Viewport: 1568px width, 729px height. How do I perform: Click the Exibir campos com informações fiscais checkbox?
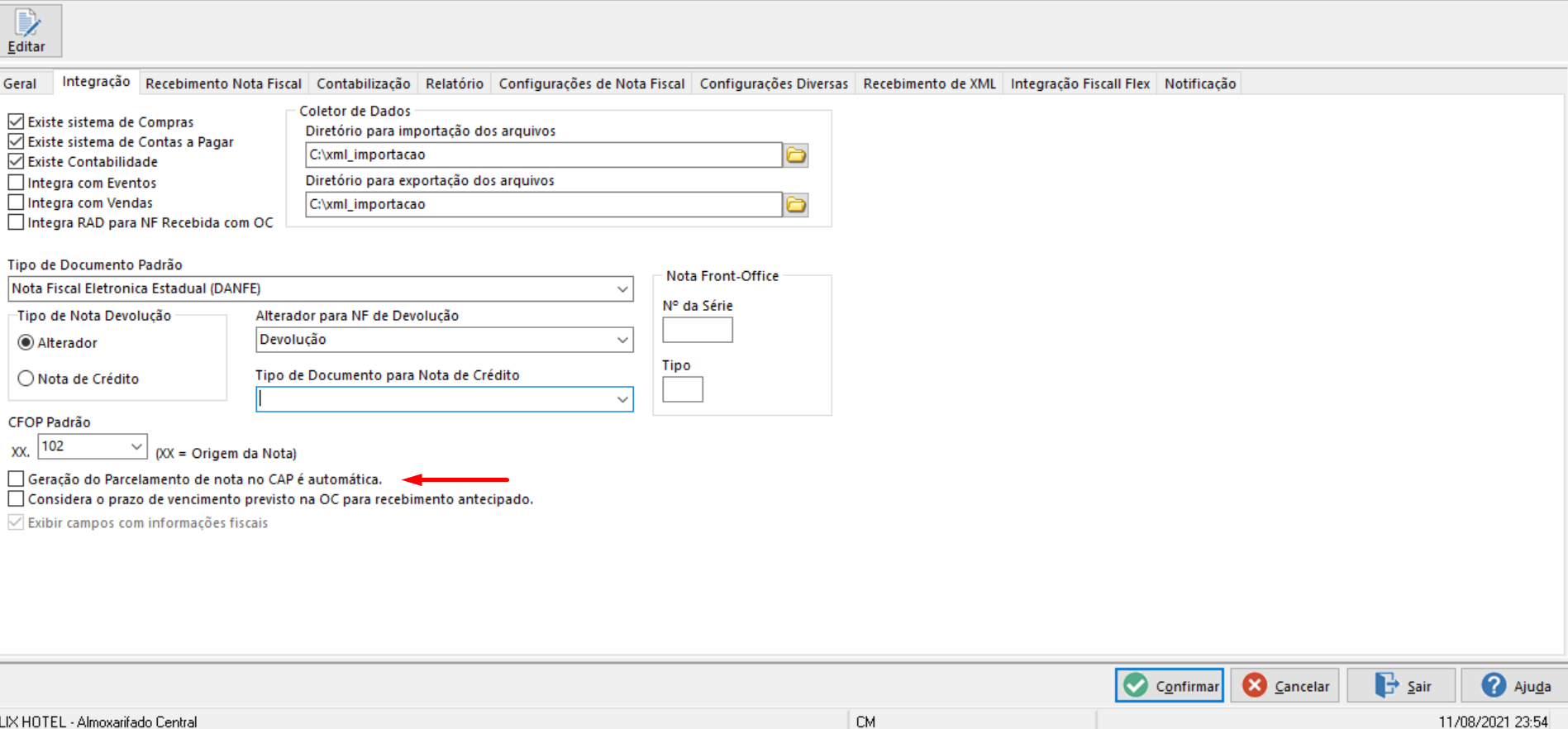tap(16, 522)
